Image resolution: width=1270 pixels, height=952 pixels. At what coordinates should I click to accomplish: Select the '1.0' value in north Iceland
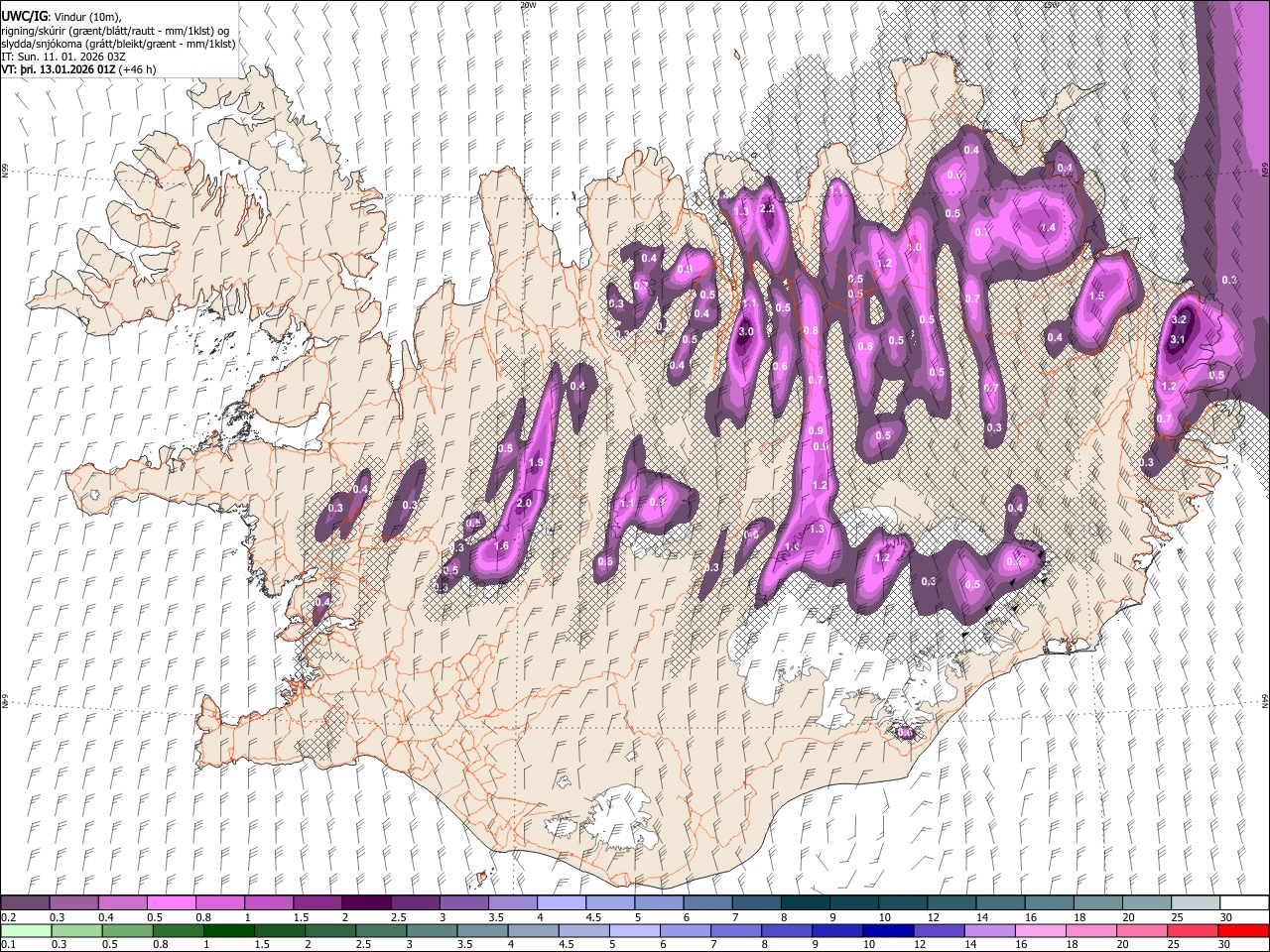pos(914,247)
